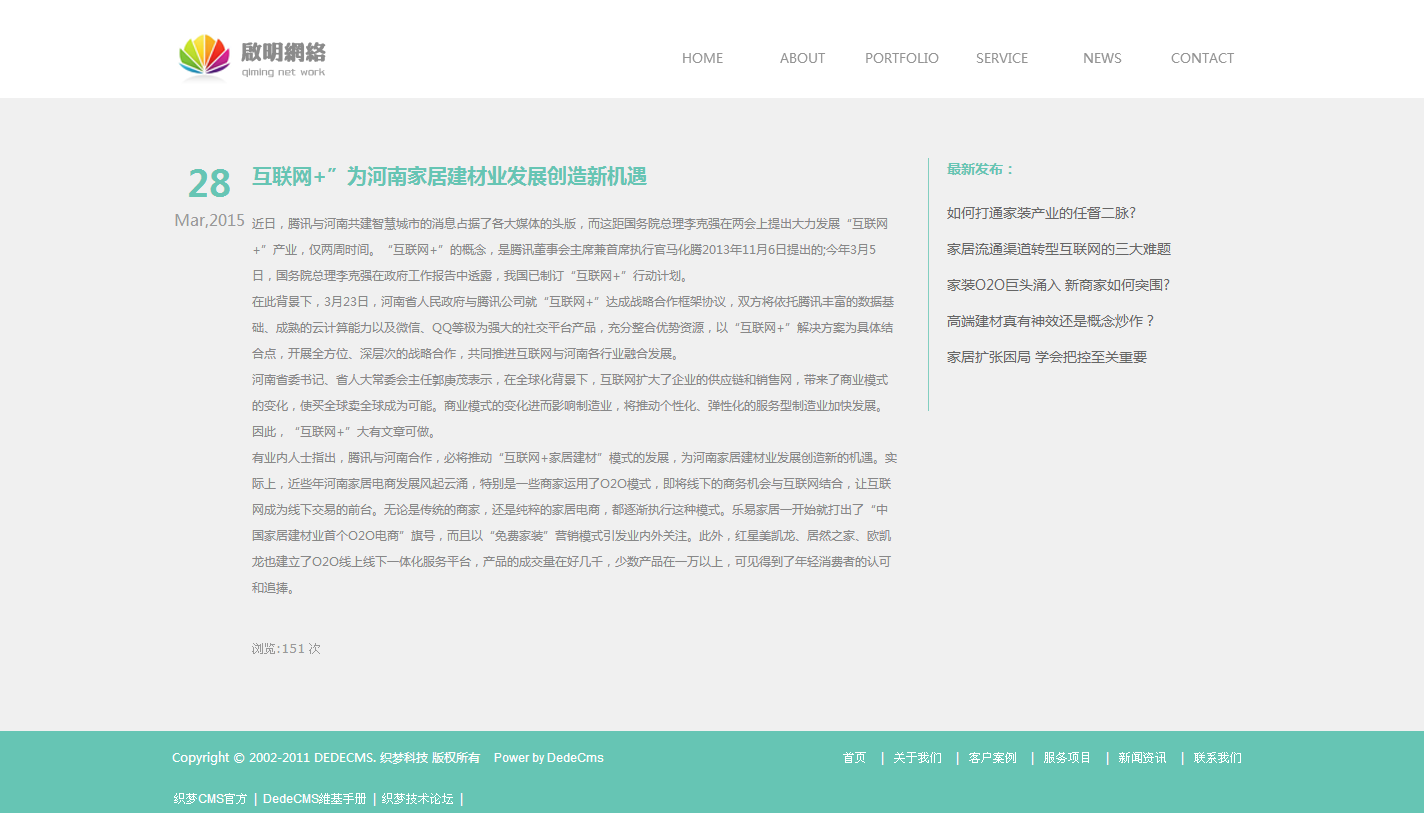1424x813 pixels.
Task: Visit 织梦技术论坛 footer link
Action: click(x=417, y=799)
